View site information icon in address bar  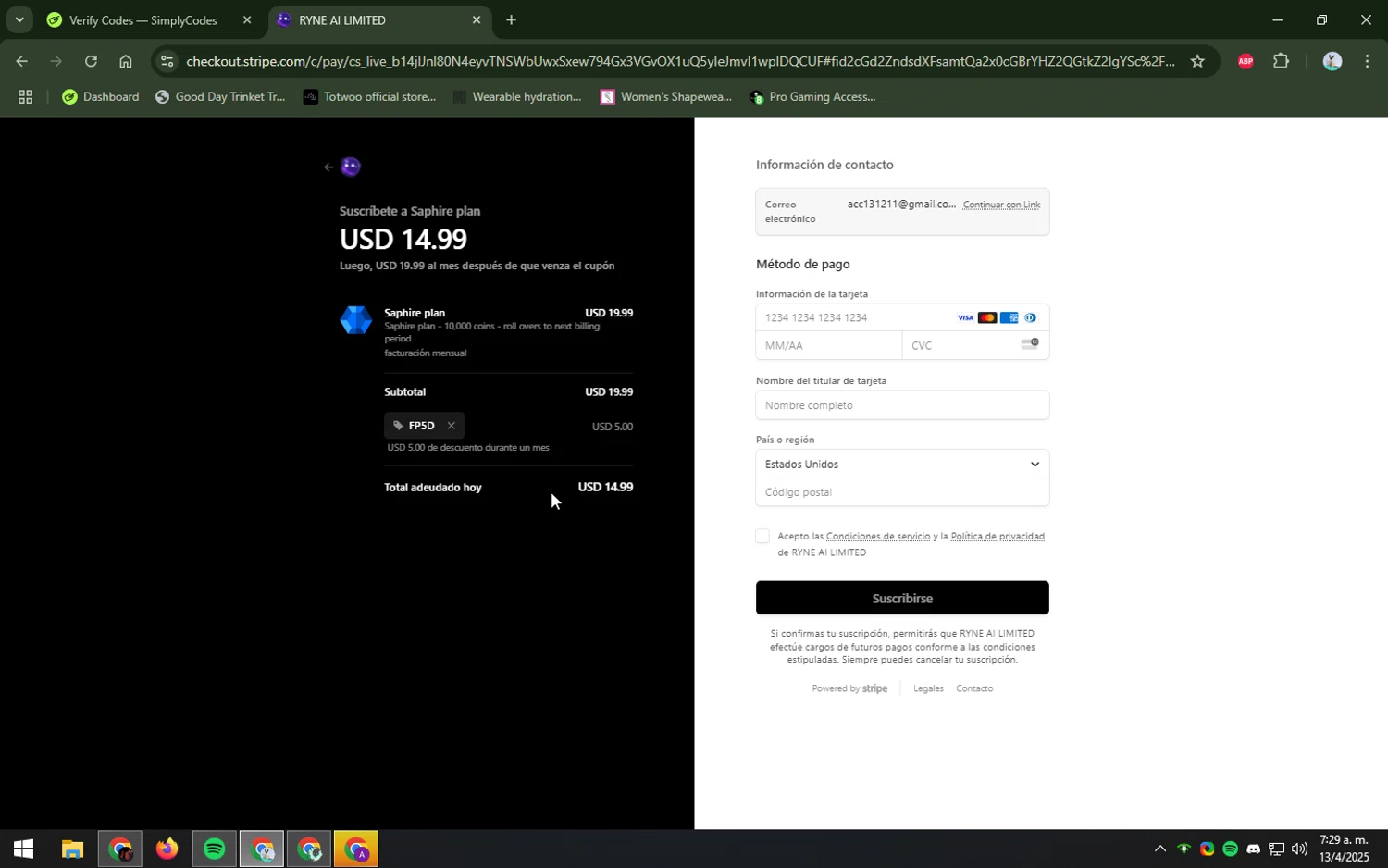point(167,62)
